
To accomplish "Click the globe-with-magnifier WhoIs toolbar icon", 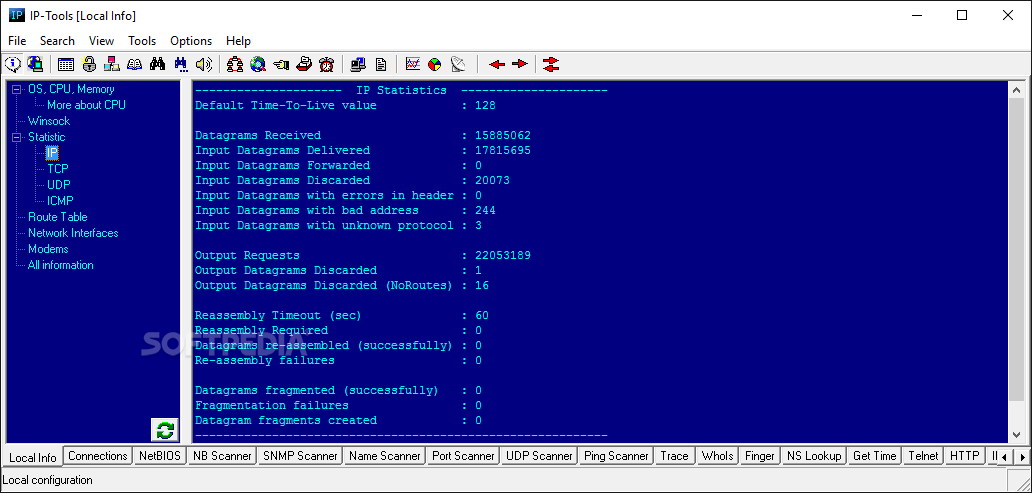I will coord(258,64).
